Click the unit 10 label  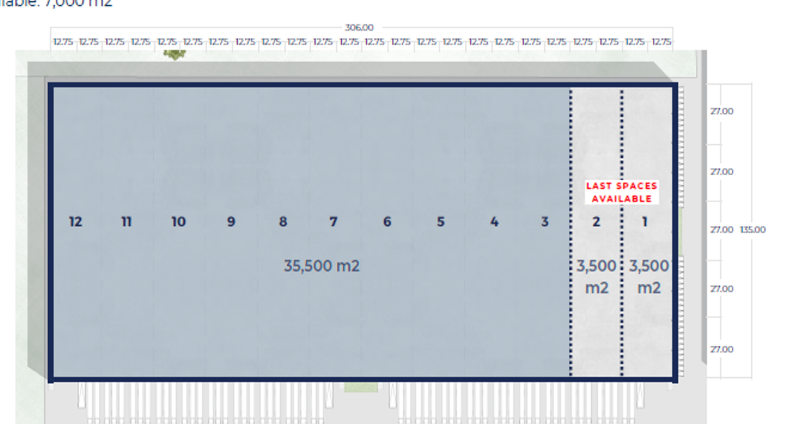178,222
